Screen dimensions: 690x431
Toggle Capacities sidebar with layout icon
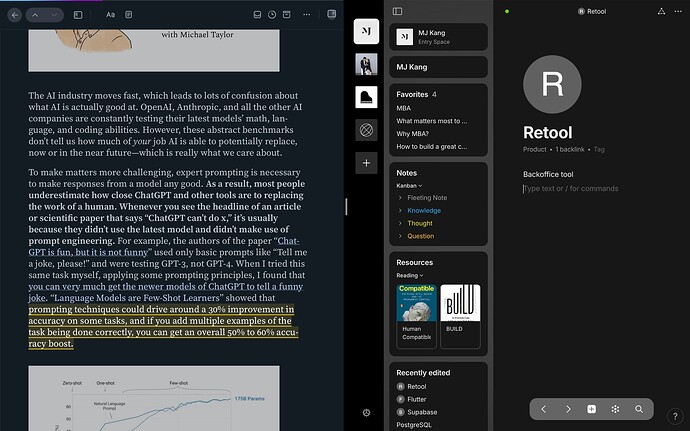(397, 11)
